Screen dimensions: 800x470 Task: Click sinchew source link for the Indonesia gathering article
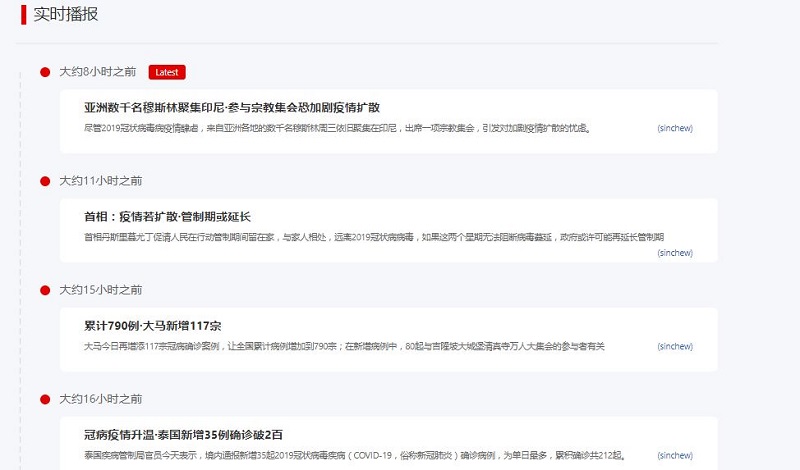pos(675,128)
